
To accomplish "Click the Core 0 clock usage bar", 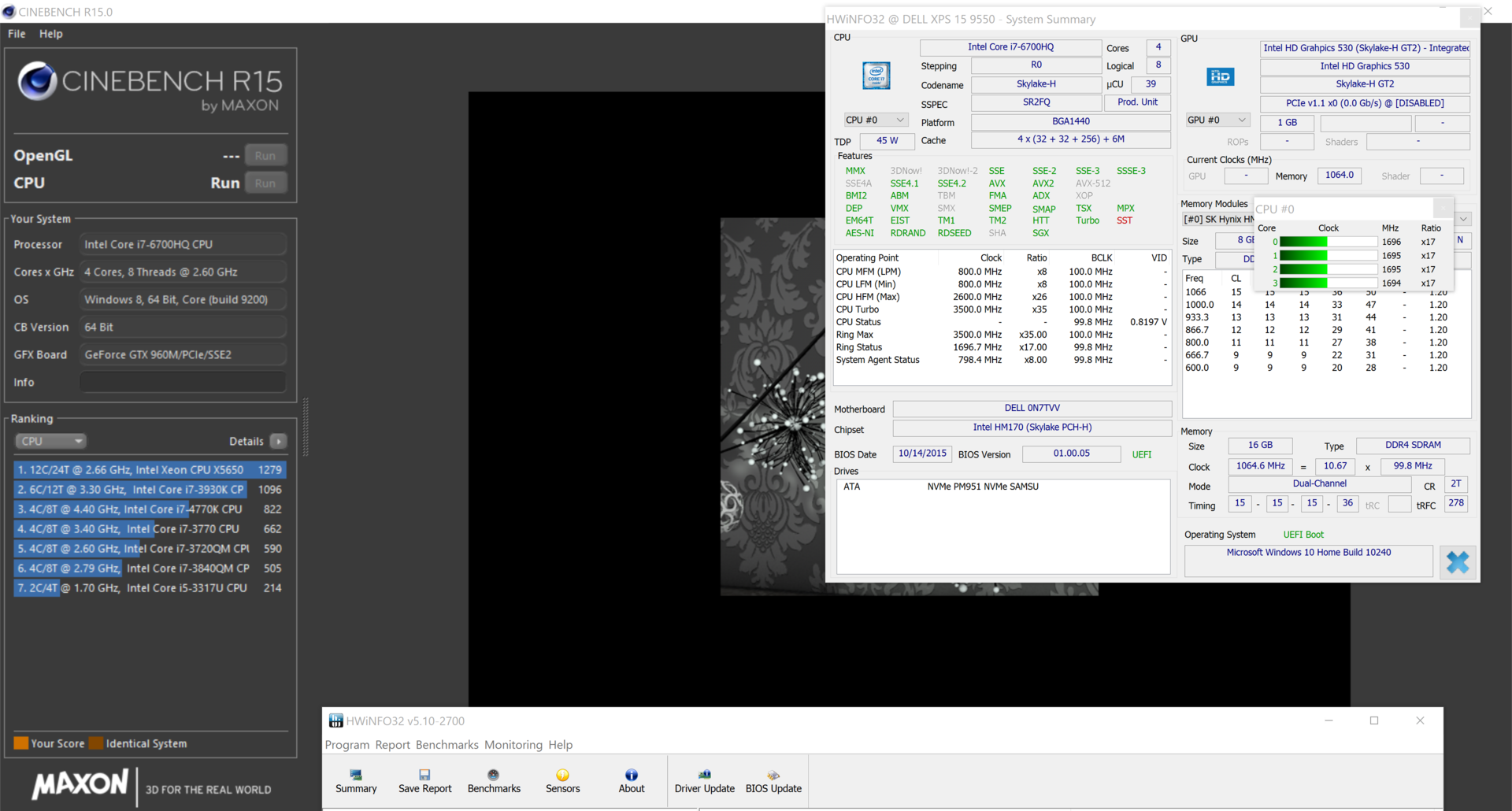I will point(1328,242).
